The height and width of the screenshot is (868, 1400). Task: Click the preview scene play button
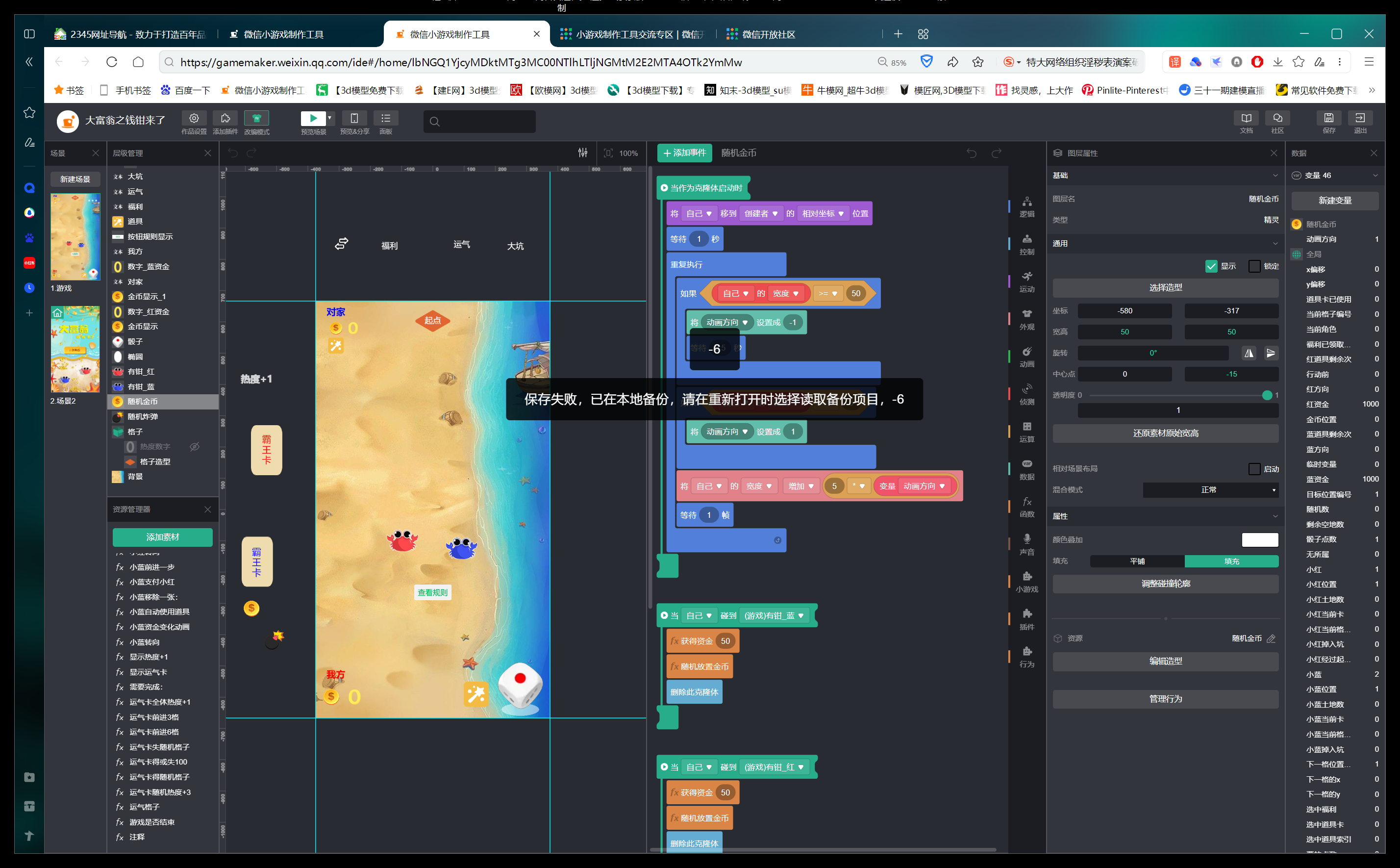[313, 118]
